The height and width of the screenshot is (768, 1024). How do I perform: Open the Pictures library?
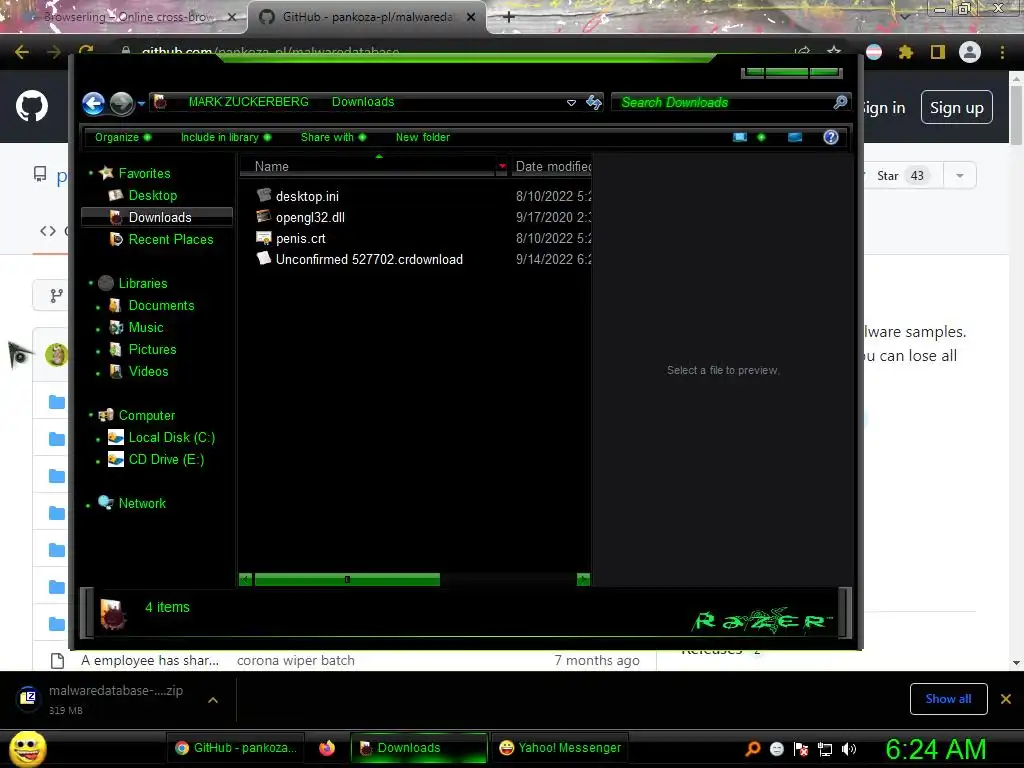tap(152, 349)
